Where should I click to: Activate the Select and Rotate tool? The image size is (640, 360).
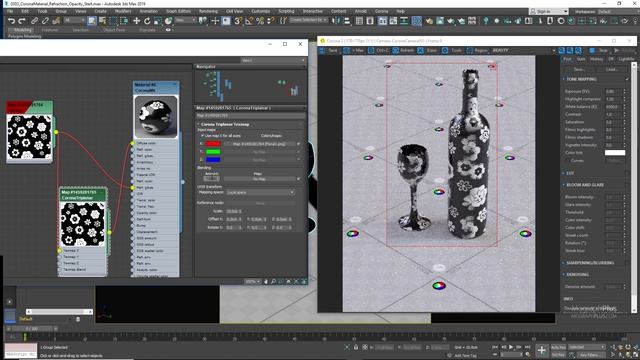(147, 21)
